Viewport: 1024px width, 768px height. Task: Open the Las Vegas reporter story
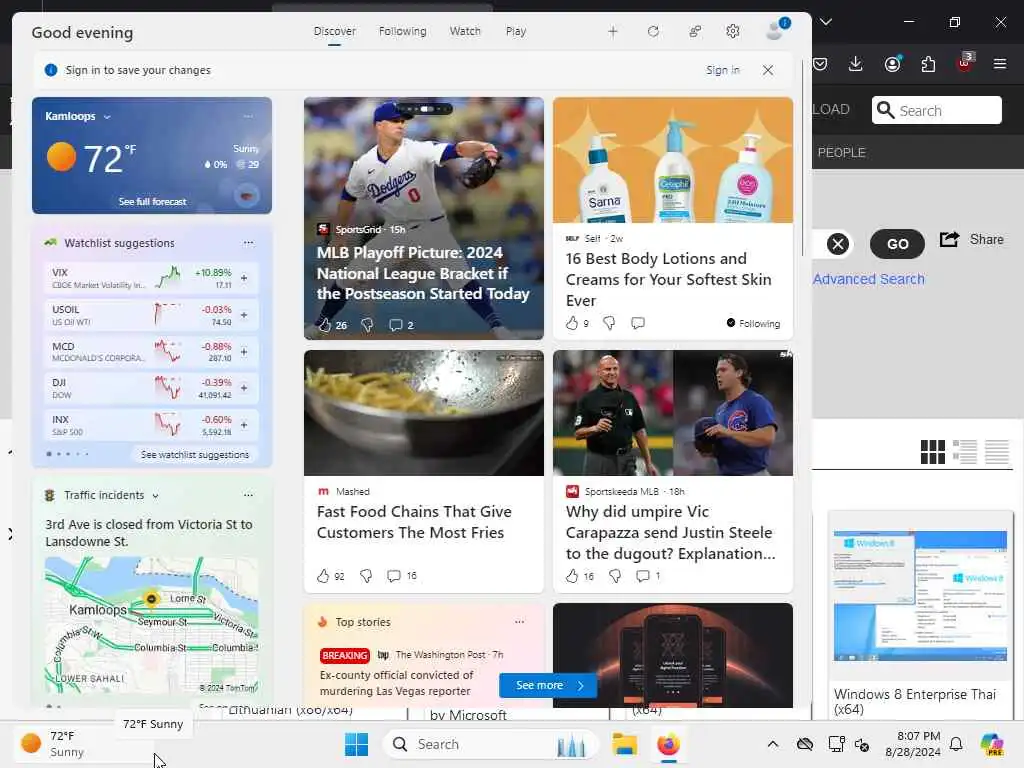click(x=396, y=683)
